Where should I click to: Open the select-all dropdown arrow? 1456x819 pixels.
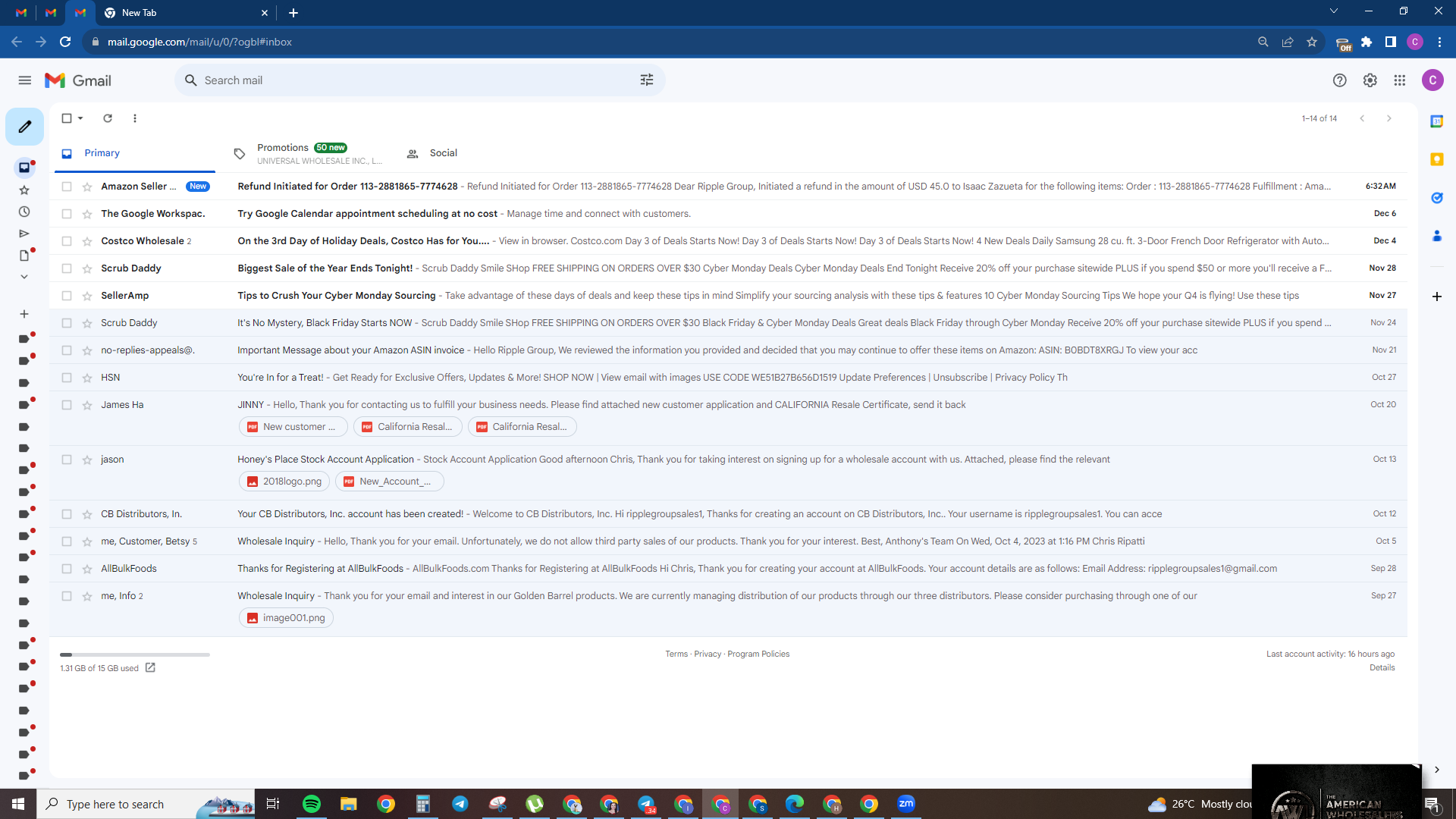(80, 118)
